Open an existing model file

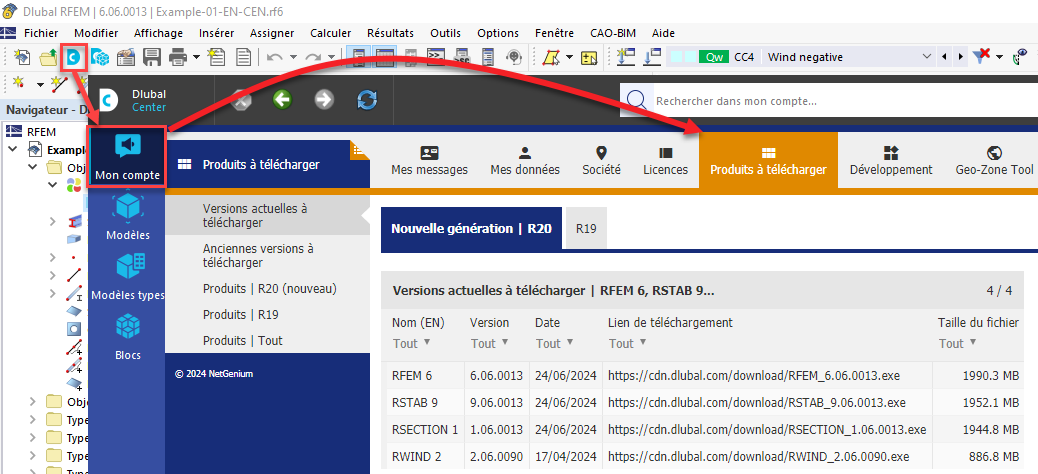click(x=48, y=58)
